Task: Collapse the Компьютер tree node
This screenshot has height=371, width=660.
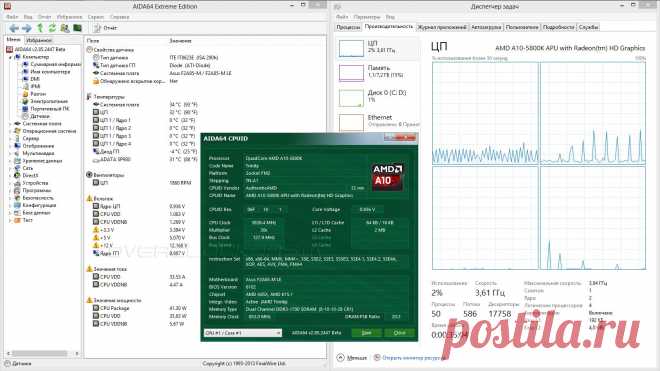Action: (11, 57)
